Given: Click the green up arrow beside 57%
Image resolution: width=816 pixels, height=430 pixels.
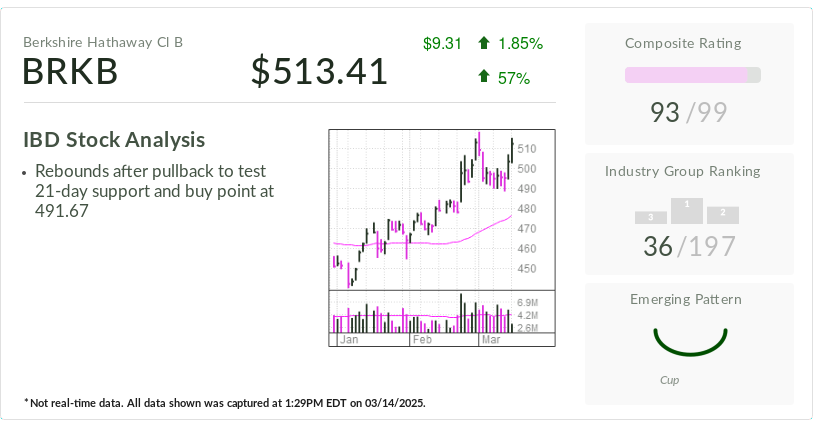Looking at the screenshot, I should click(x=484, y=76).
